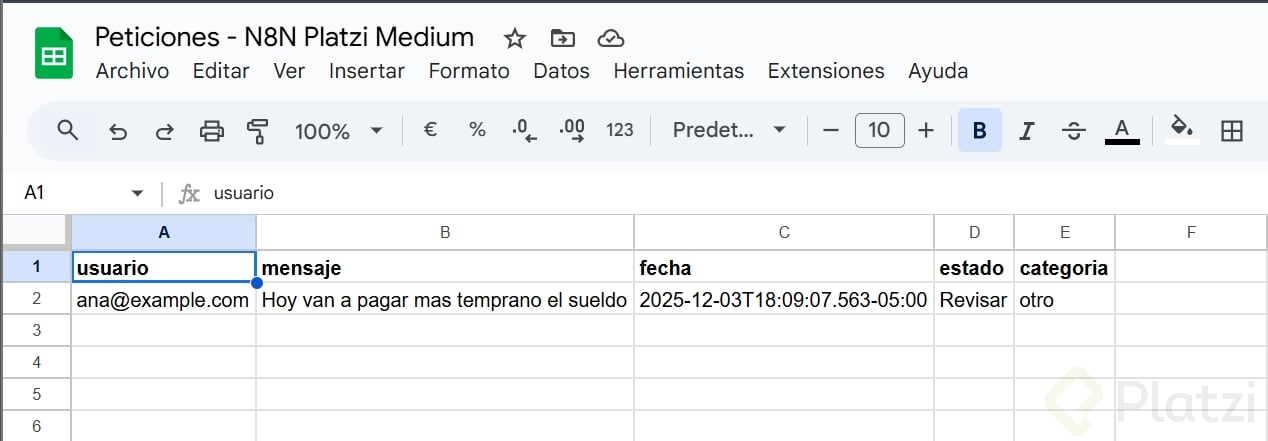Image resolution: width=1268 pixels, height=441 pixels.
Task: Undo the last action
Action: (118, 131)
